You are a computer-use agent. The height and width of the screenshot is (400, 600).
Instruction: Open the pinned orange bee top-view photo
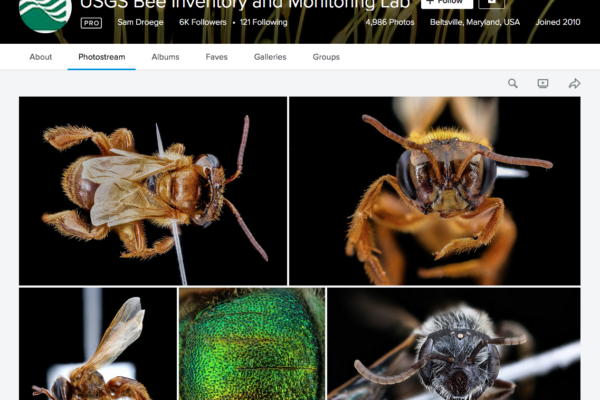click(x=153, y=191)
